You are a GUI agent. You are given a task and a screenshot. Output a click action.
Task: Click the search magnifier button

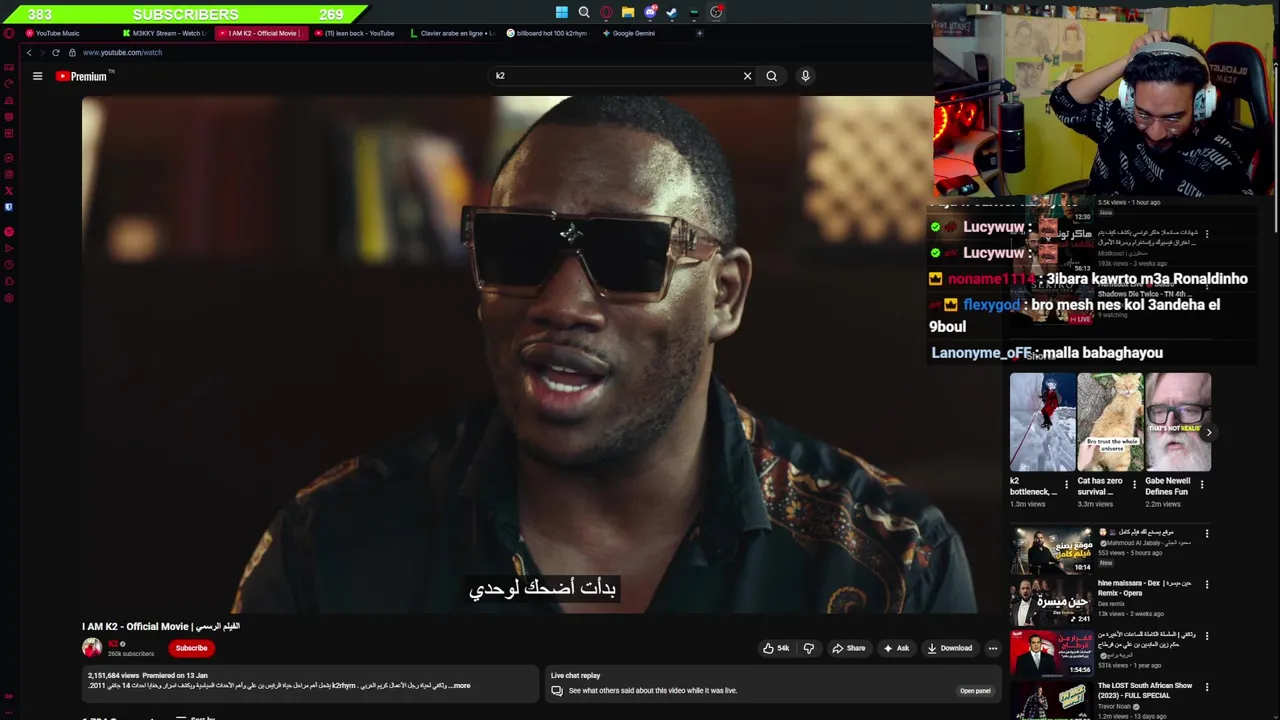(x=771, y=76)
